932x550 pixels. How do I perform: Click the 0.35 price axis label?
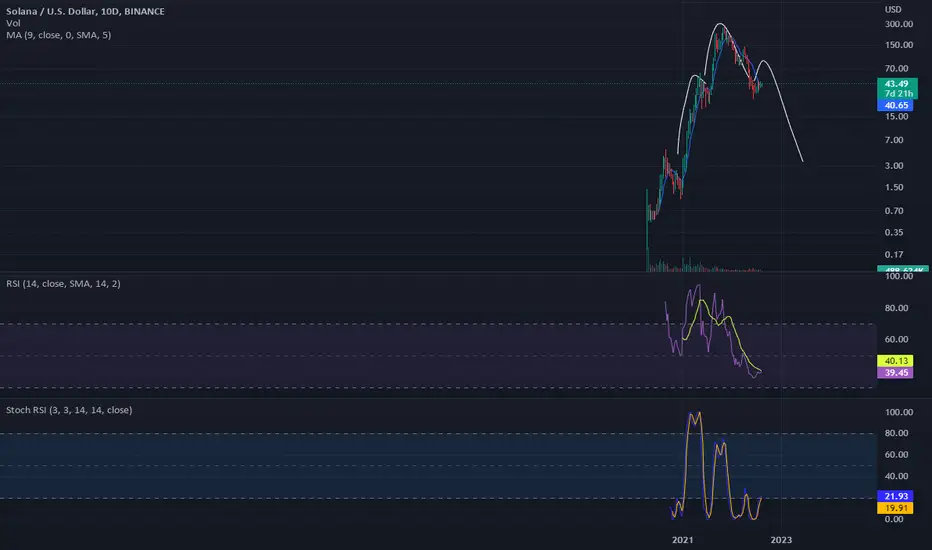894,232
